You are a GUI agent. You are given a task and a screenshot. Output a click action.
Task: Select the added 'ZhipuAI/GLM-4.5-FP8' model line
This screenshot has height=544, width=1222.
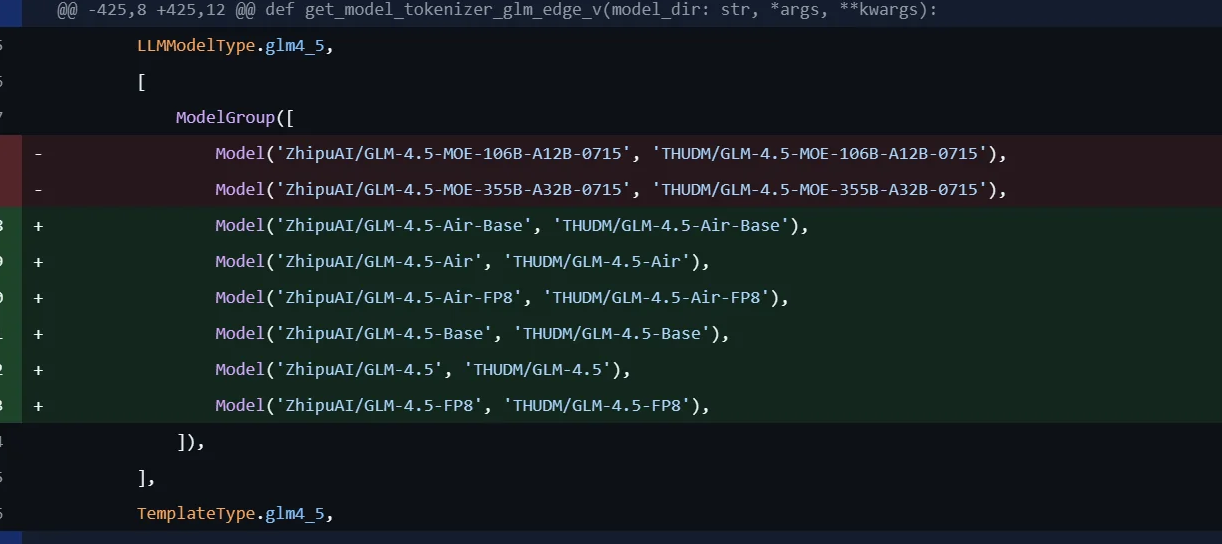[611, 406]
